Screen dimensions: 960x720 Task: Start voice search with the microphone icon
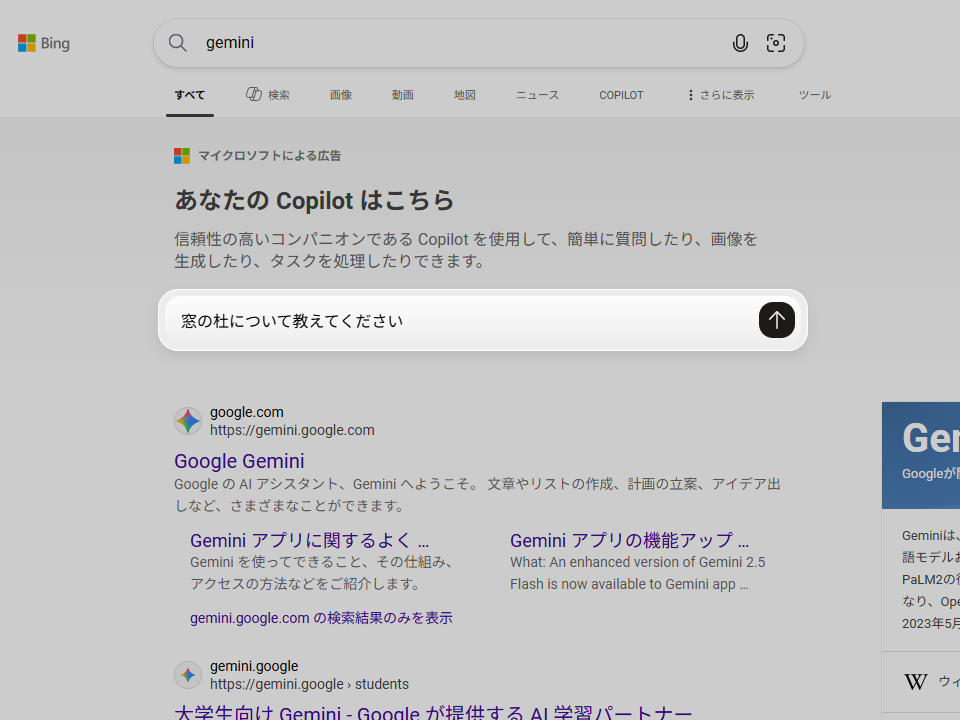(x=740, y=43)
